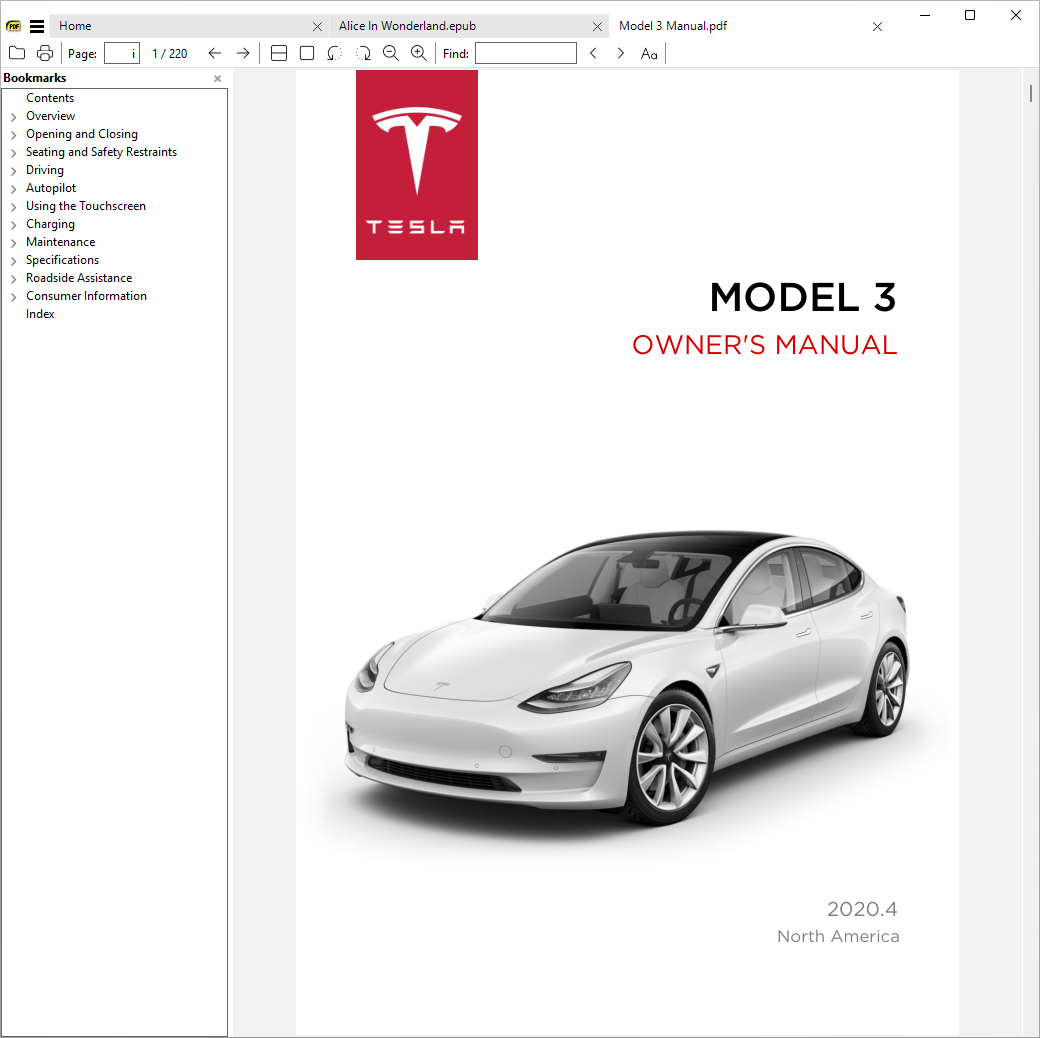This screenshot has height=1038, width=1040.
Task: Expand the Using the Touchscreen bookmark
Action: 13,206
